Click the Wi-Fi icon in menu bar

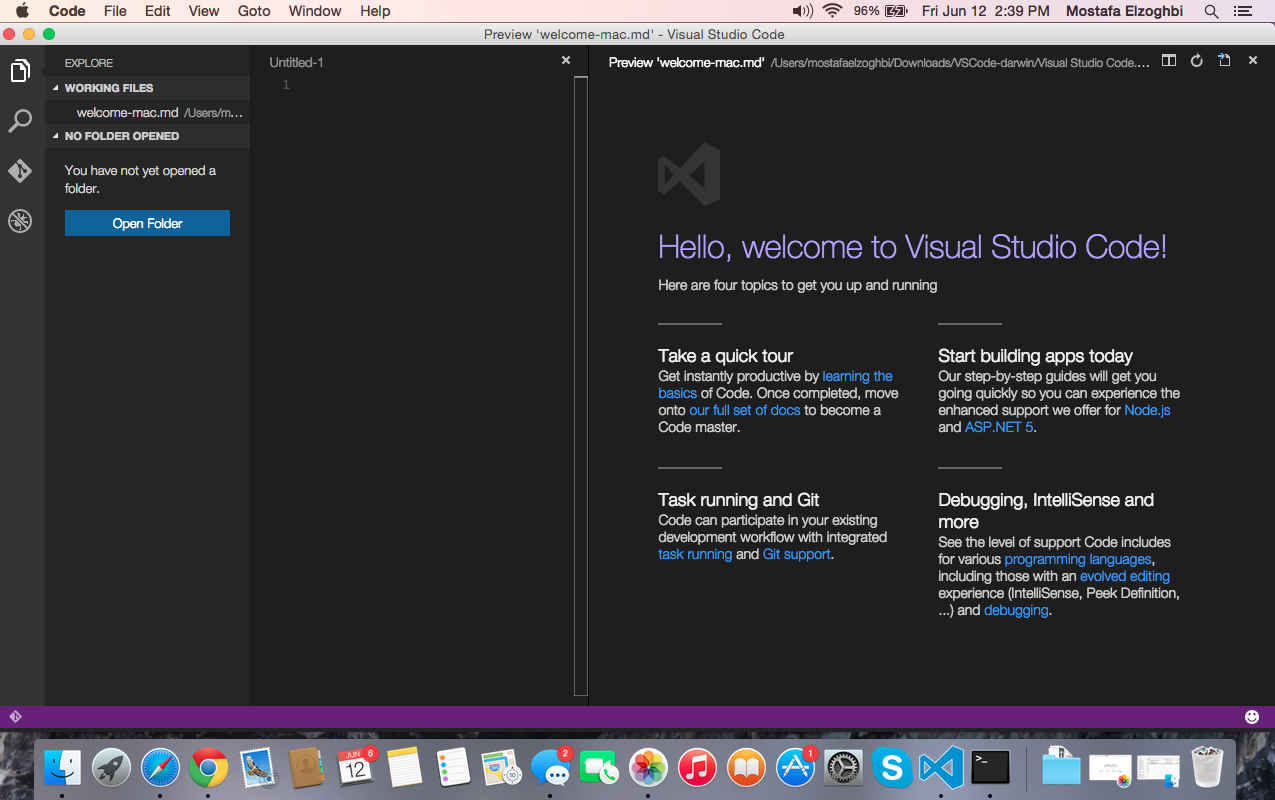click(832, 11)
